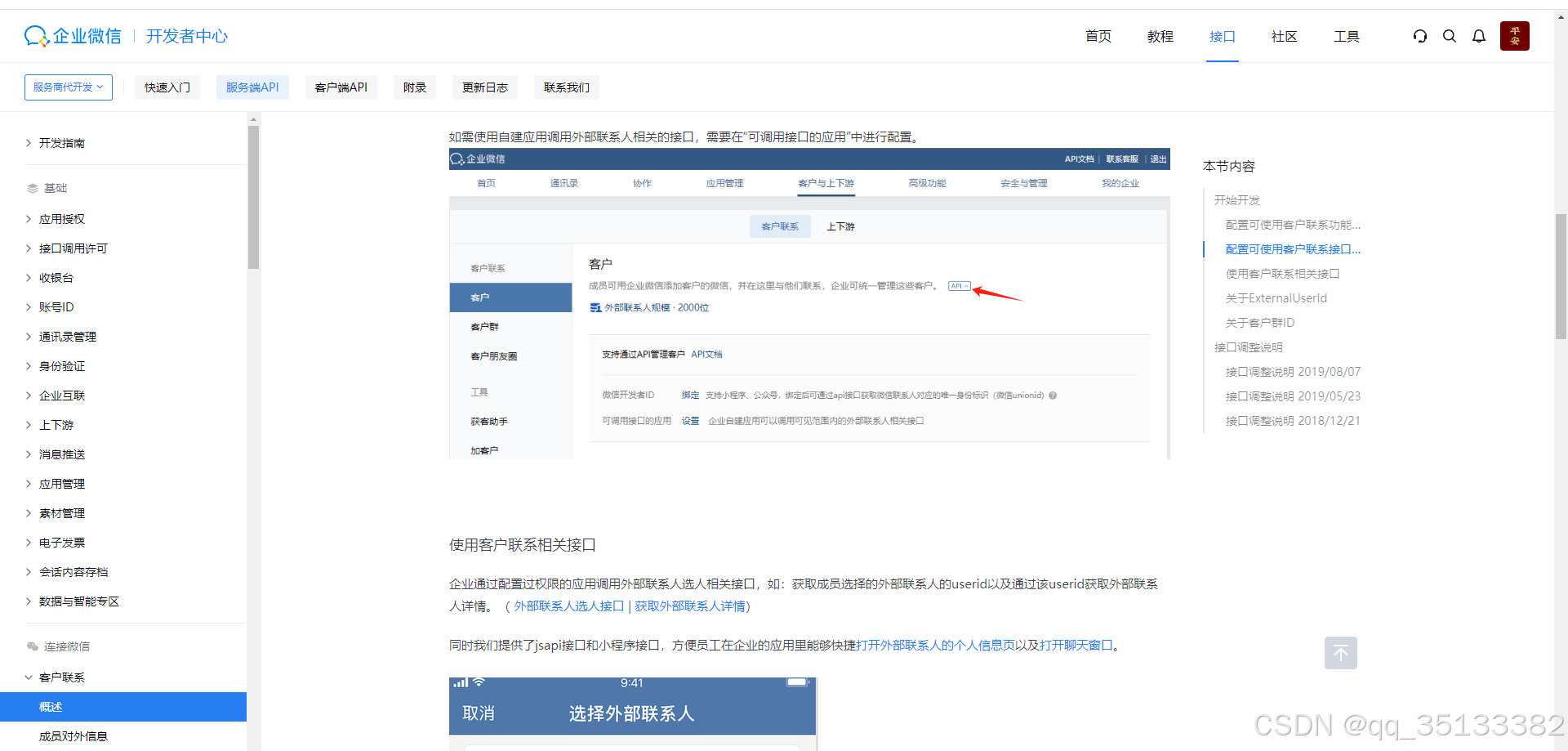The height and width of the screenshot is (751, 1568).
Task: Jump to 接口调整说明 2019/05/23
Action: (x=1293, y=396)
